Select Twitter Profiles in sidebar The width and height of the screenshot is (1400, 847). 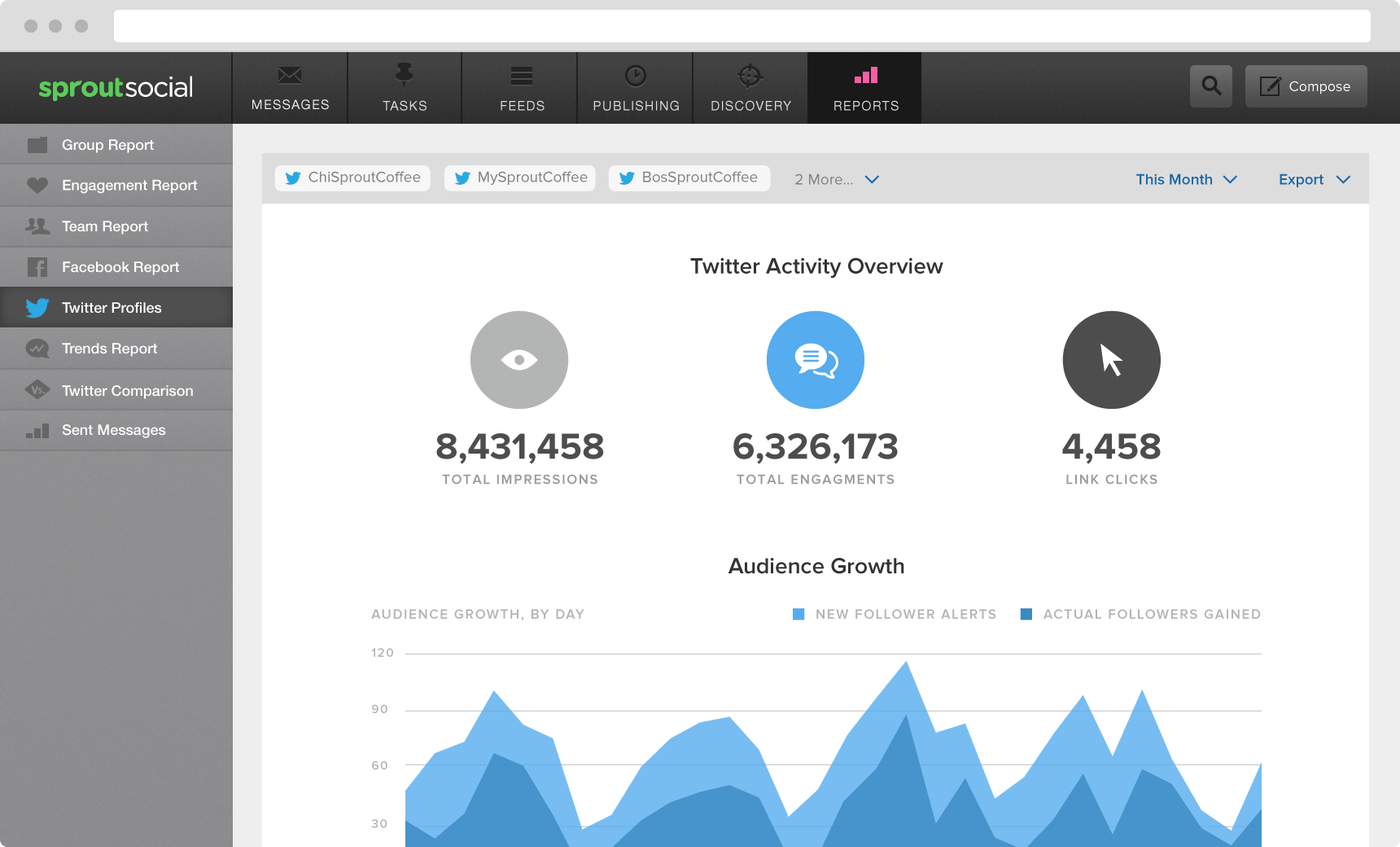coord(116,308)
